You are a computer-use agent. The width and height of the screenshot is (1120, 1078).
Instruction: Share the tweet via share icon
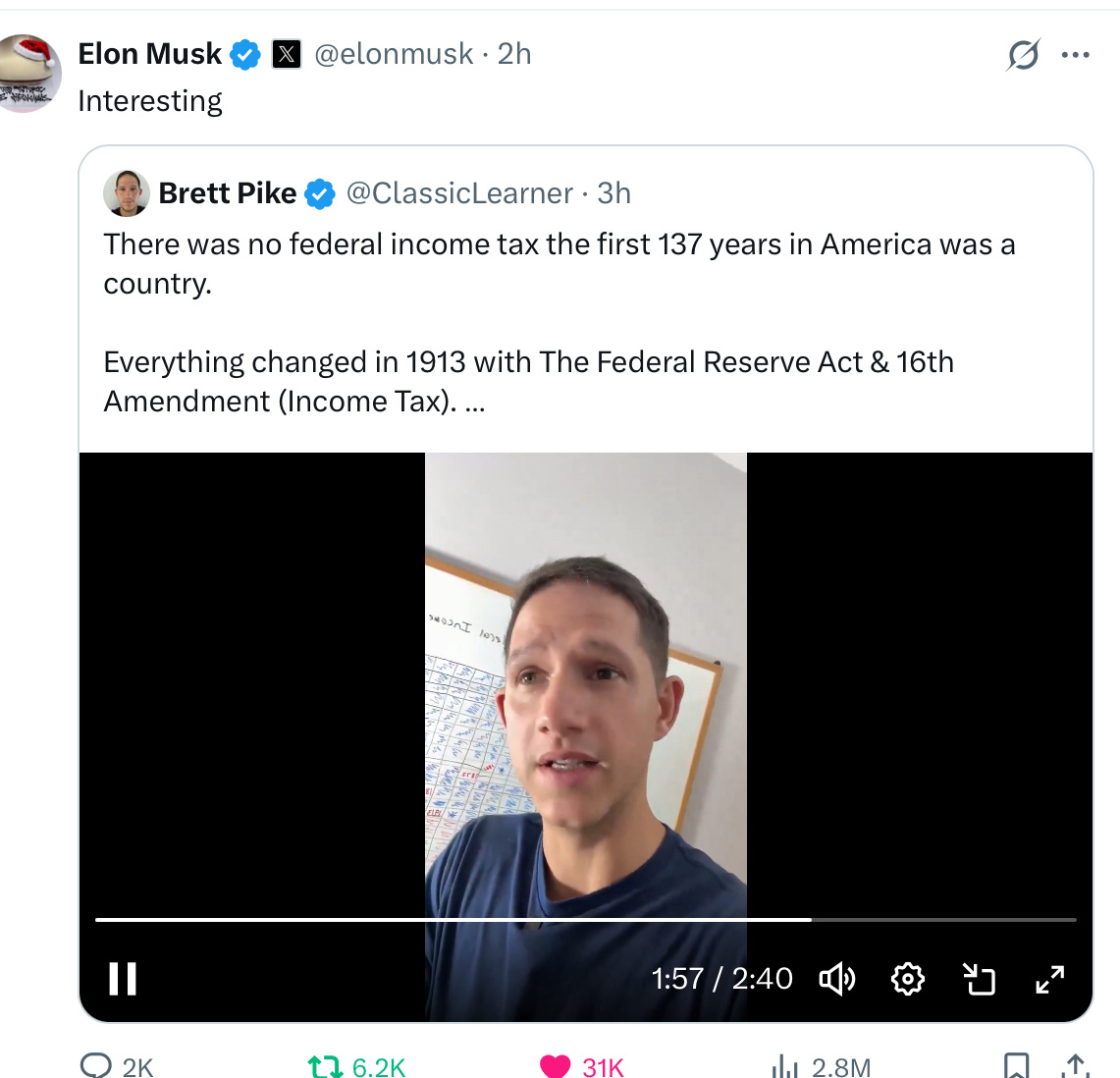point(1076,1066)
